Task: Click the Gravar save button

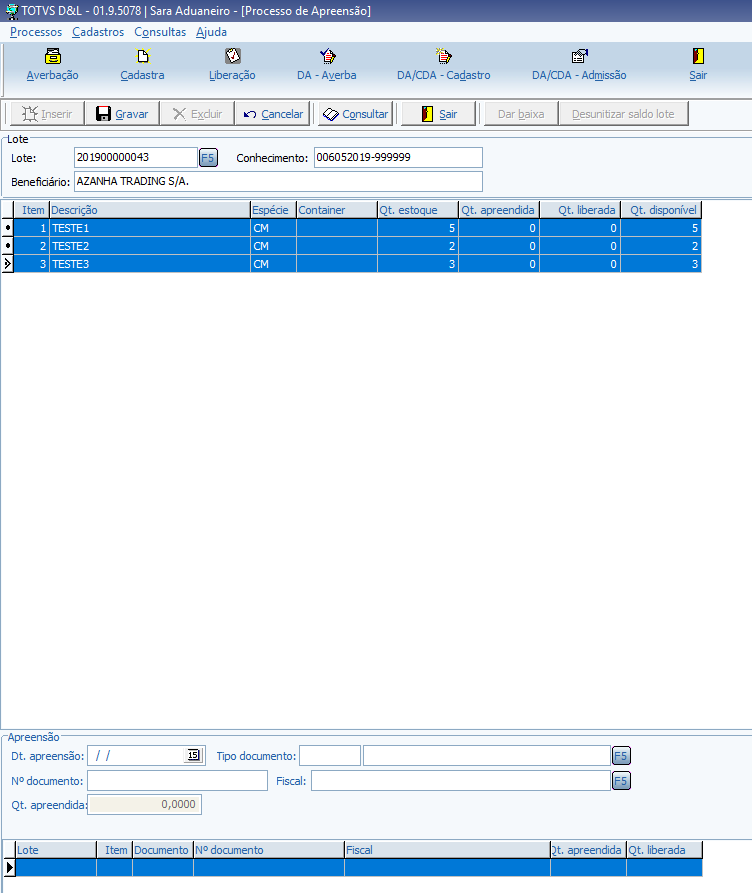Action: (122, 113)
